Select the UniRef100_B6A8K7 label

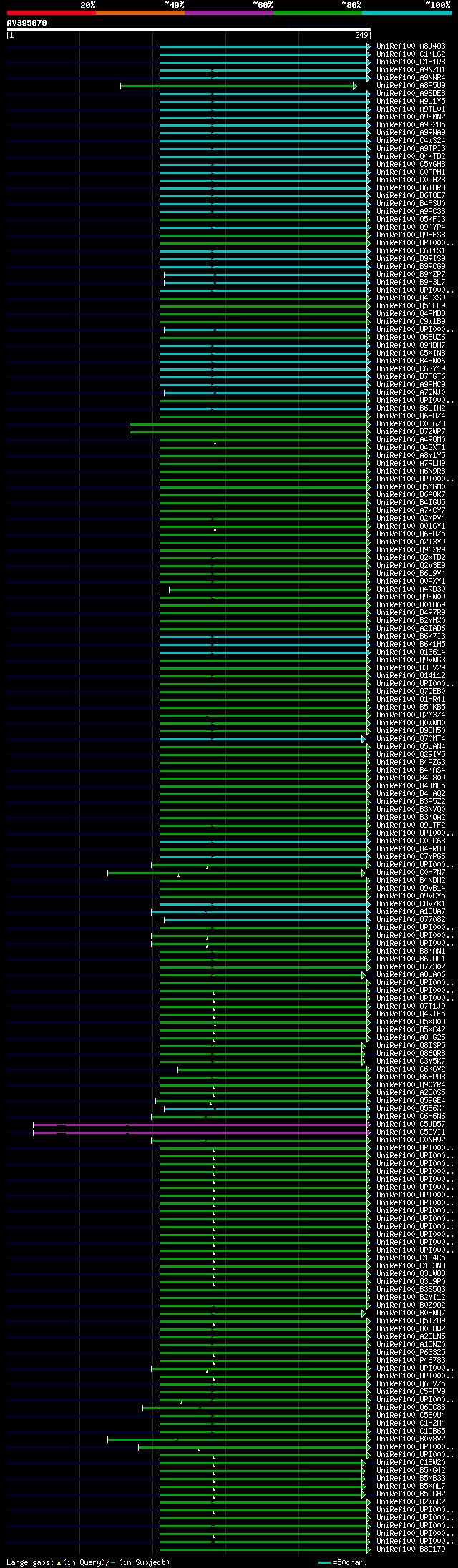[411, 494]
